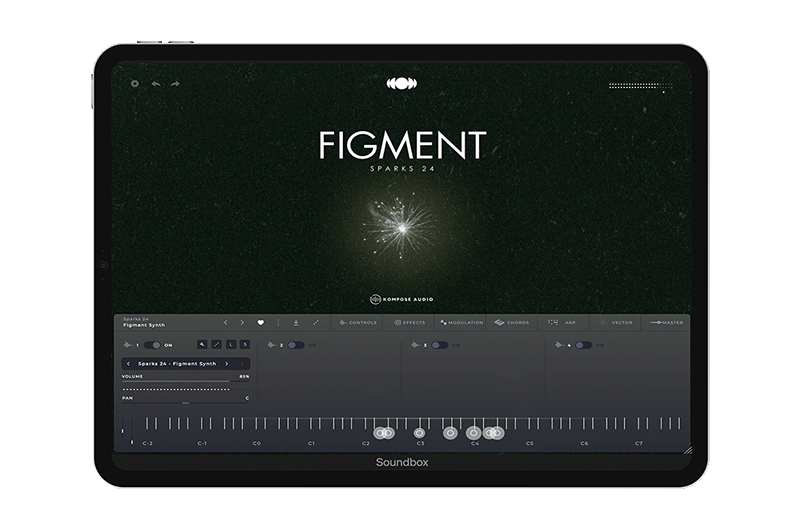Click the layer 2 waveform icon
This screenshot has height=530, width=800.
pyautogui.click(x=272, y=345)
